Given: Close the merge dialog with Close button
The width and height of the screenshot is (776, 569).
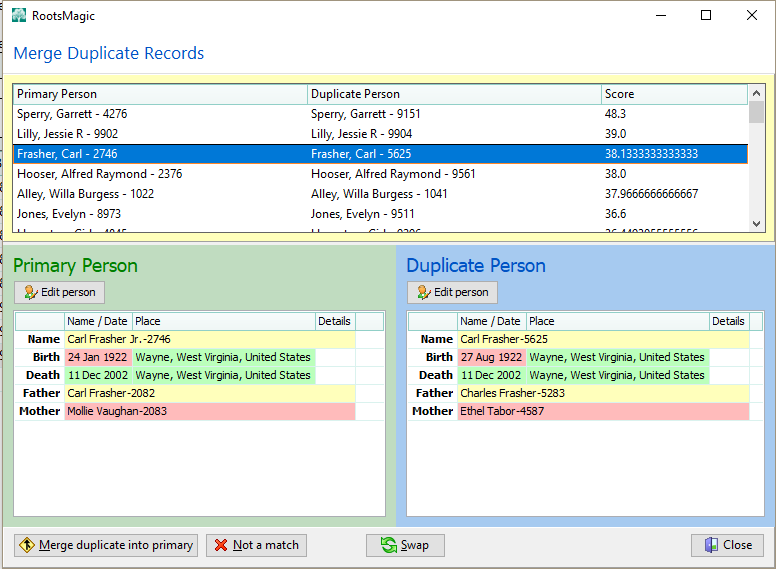Looking at the screenshot, I should [728, 545].
